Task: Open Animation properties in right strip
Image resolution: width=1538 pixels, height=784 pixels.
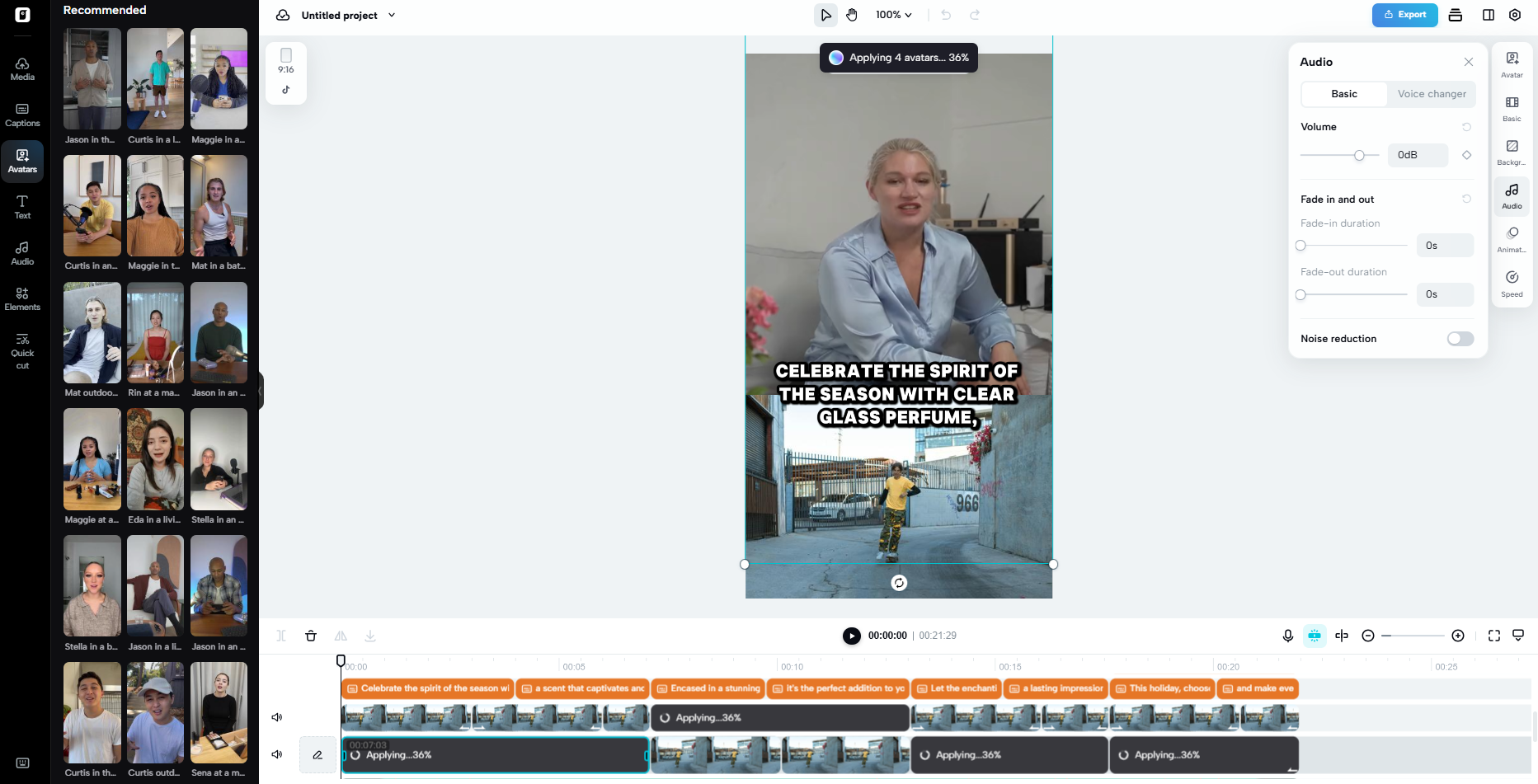Action: [1512, 239]
